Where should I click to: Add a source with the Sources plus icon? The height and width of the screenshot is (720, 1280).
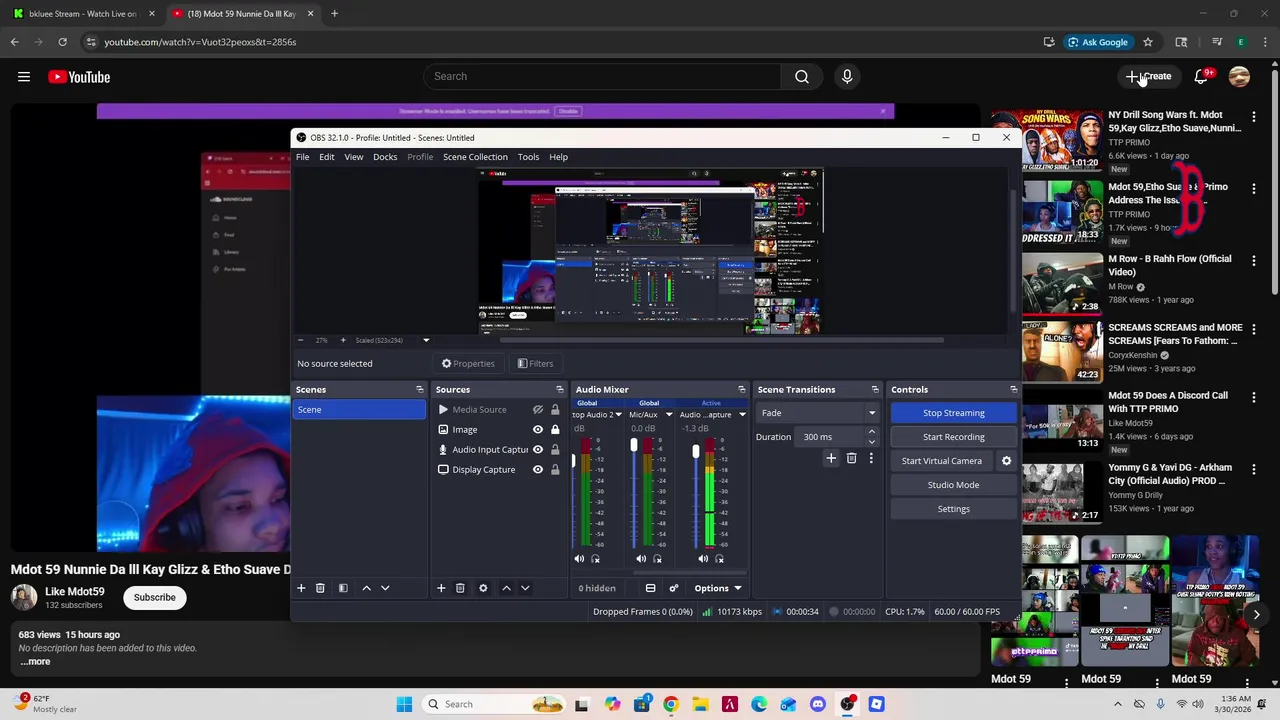(x=441, y=588)
